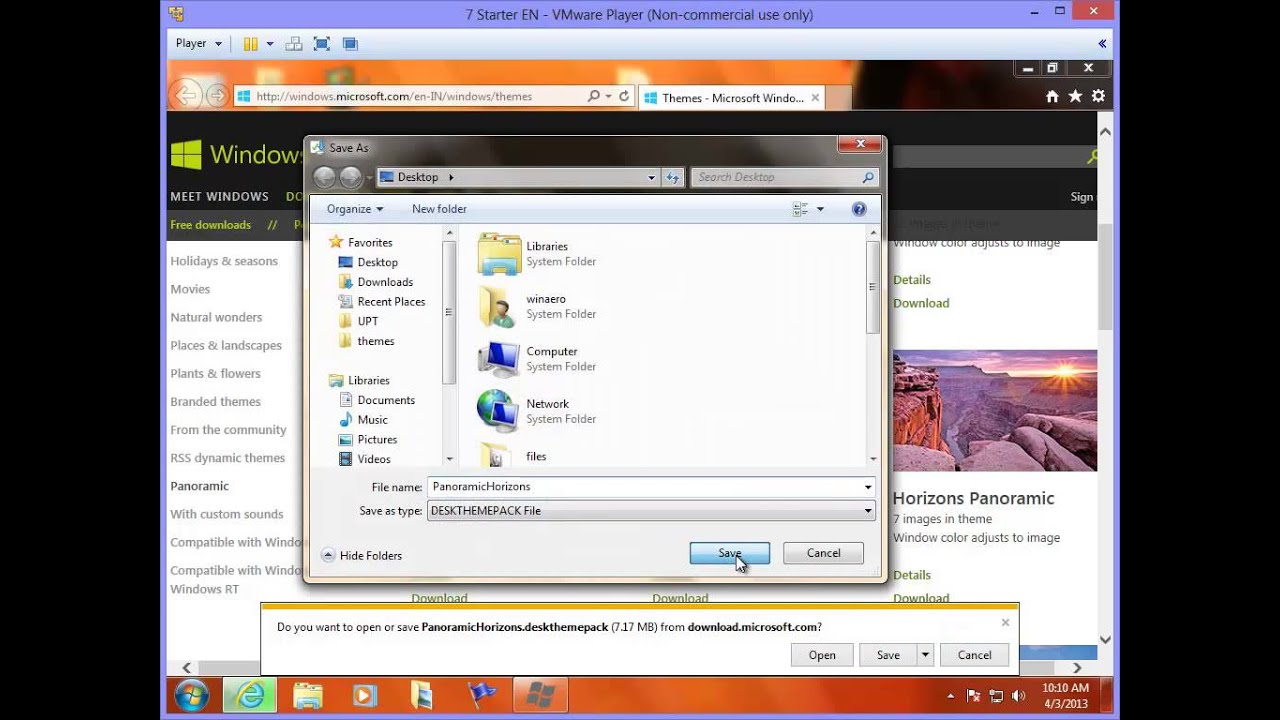Viewport: 1280px width, 720px height.
Task: Select the winaero user folder icon
Action: point(499,306)
